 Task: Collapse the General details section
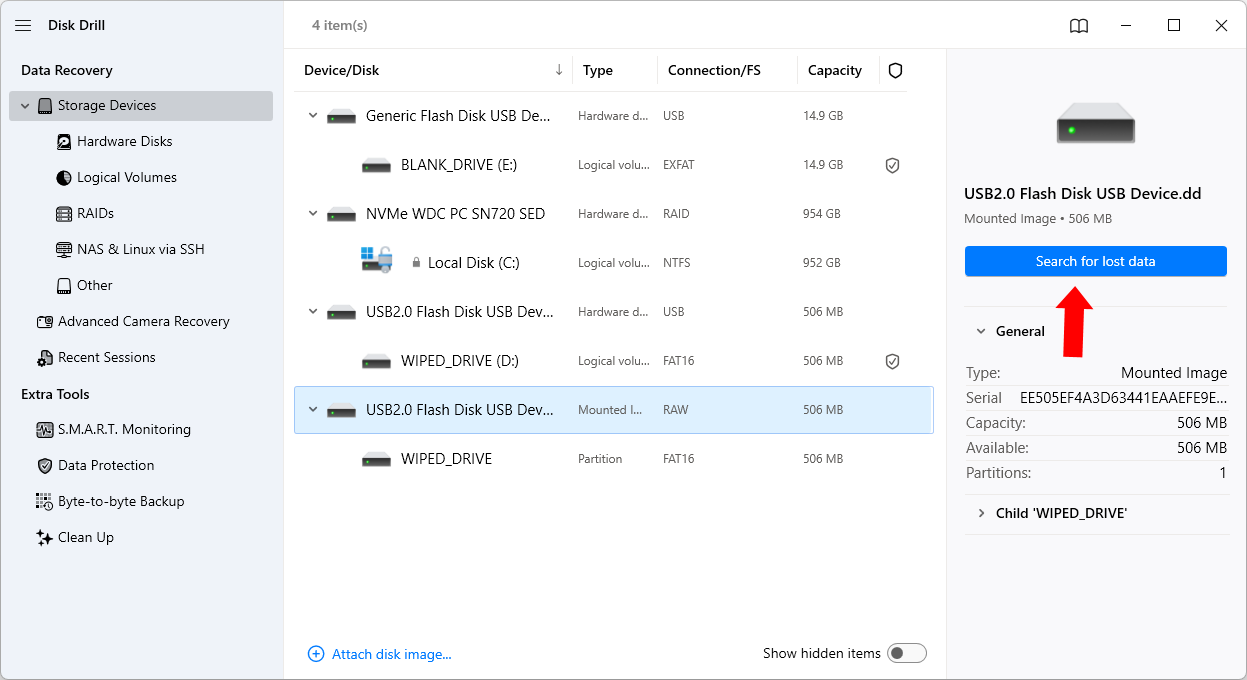(980, 331)
